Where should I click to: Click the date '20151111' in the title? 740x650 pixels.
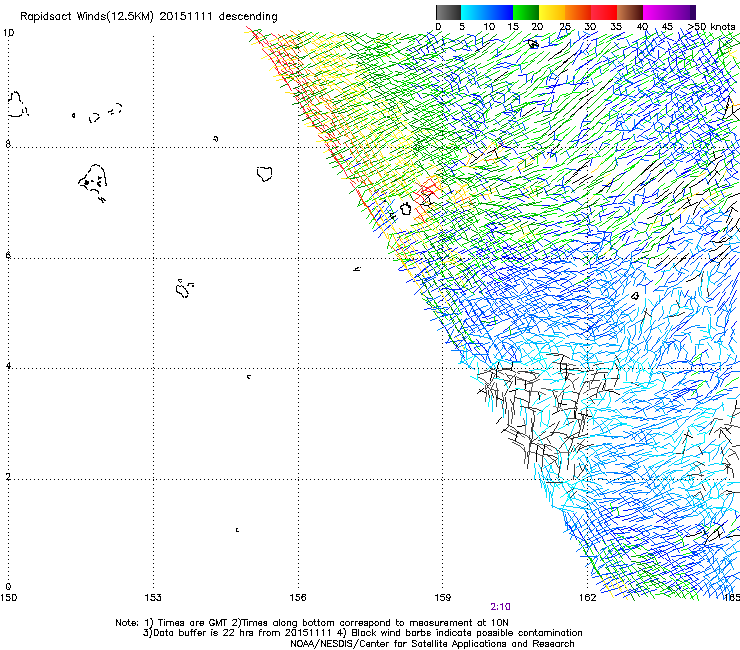pos(185,17)
